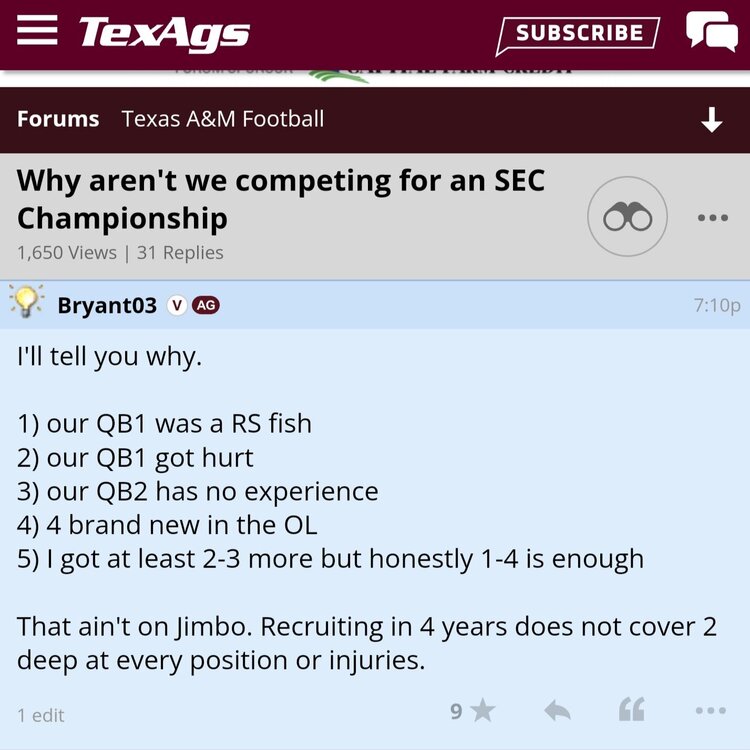Expand post options three-dot menu
Image resolution: width=750 pixels, height=750 pixels.
(710, 711)
